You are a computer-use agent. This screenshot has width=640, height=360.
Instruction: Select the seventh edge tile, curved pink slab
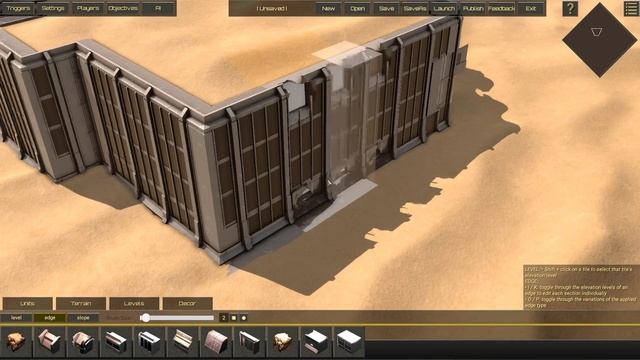click(x=216, y=342)
